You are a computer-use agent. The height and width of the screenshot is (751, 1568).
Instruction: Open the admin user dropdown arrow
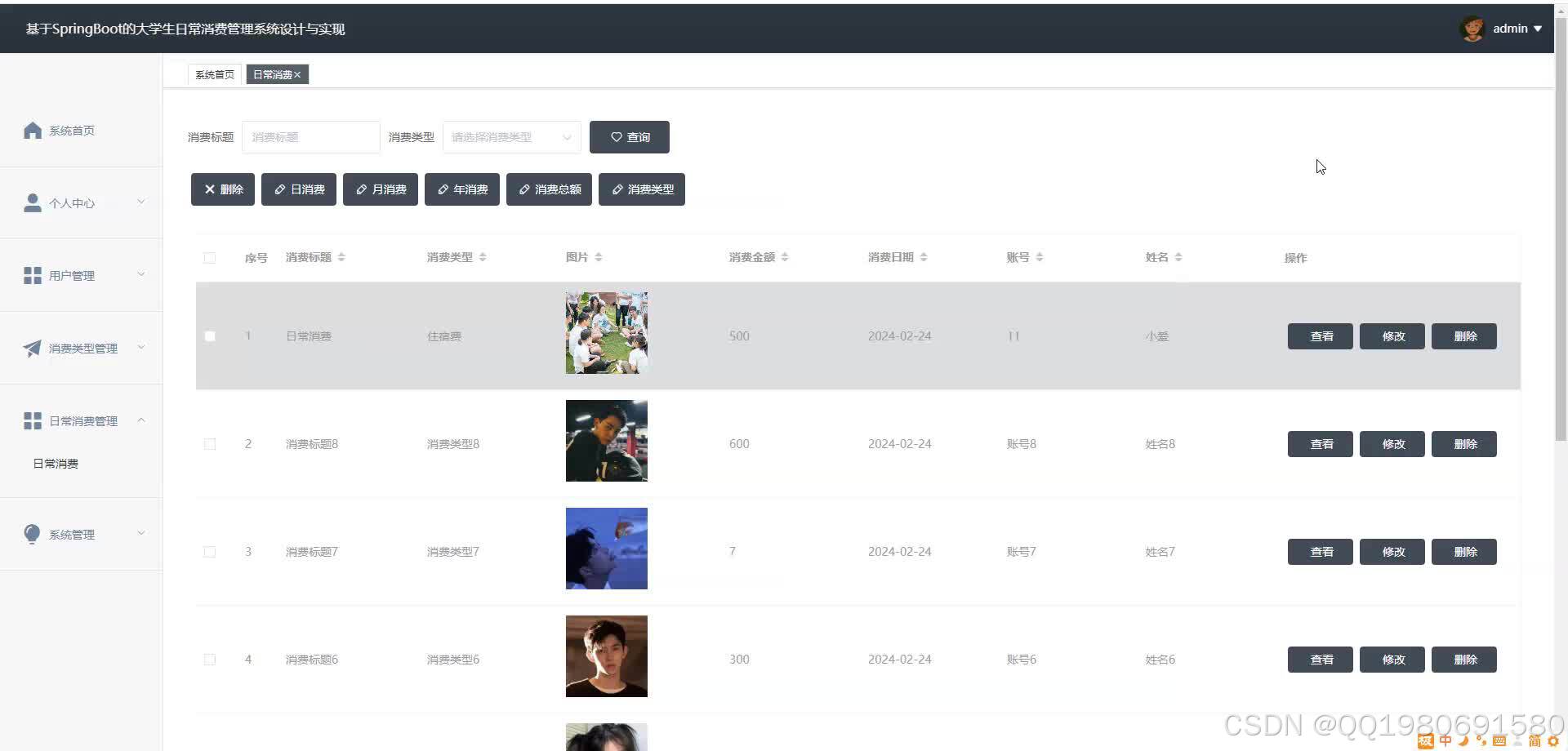pyautogui.click(x=1538, y=29)
